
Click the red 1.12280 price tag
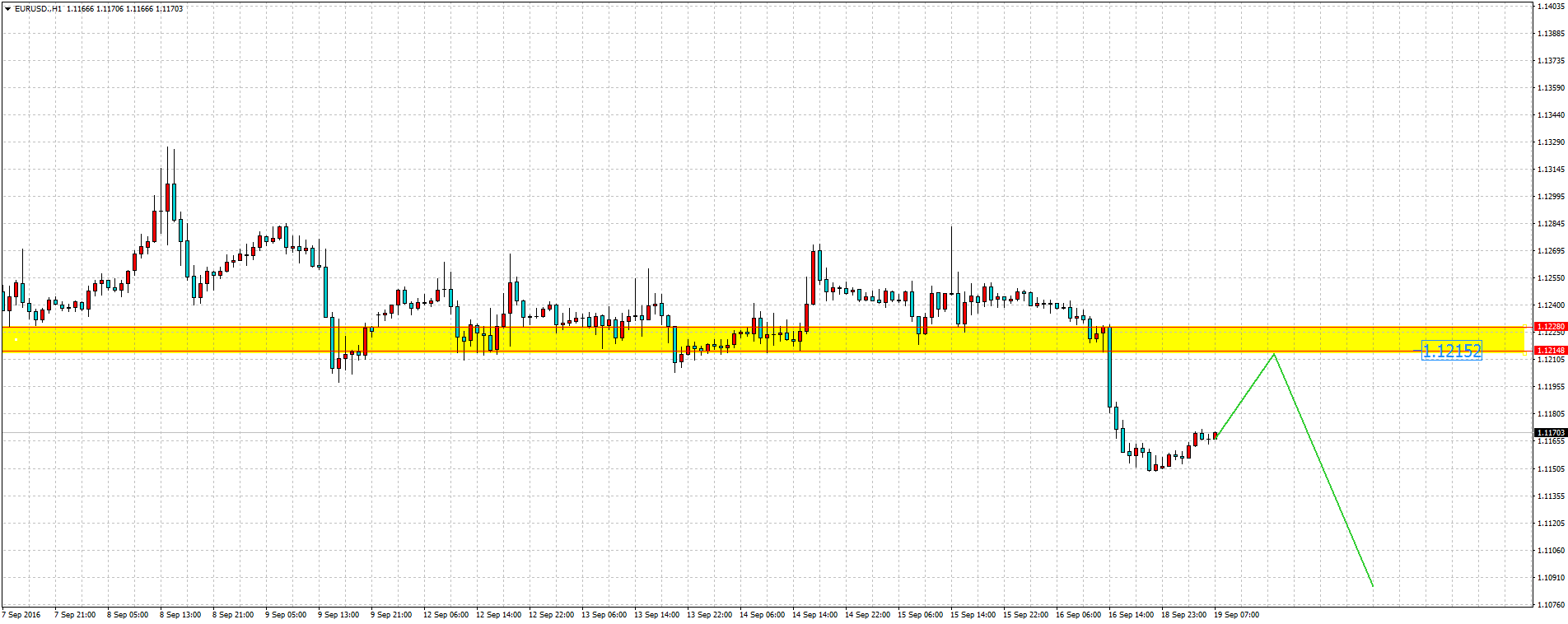tap(1550, 327)
